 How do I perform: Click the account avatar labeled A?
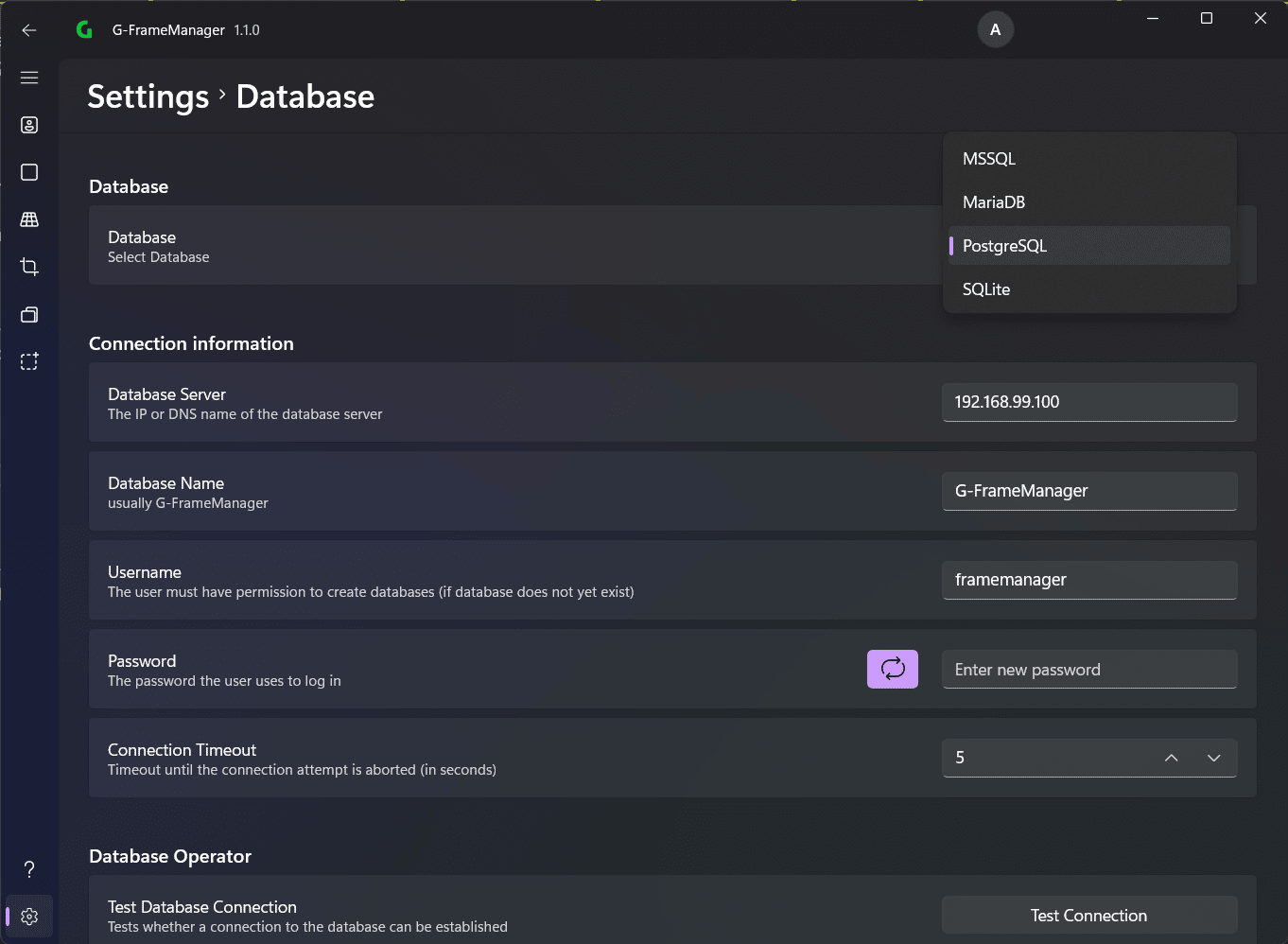(995, 30)
